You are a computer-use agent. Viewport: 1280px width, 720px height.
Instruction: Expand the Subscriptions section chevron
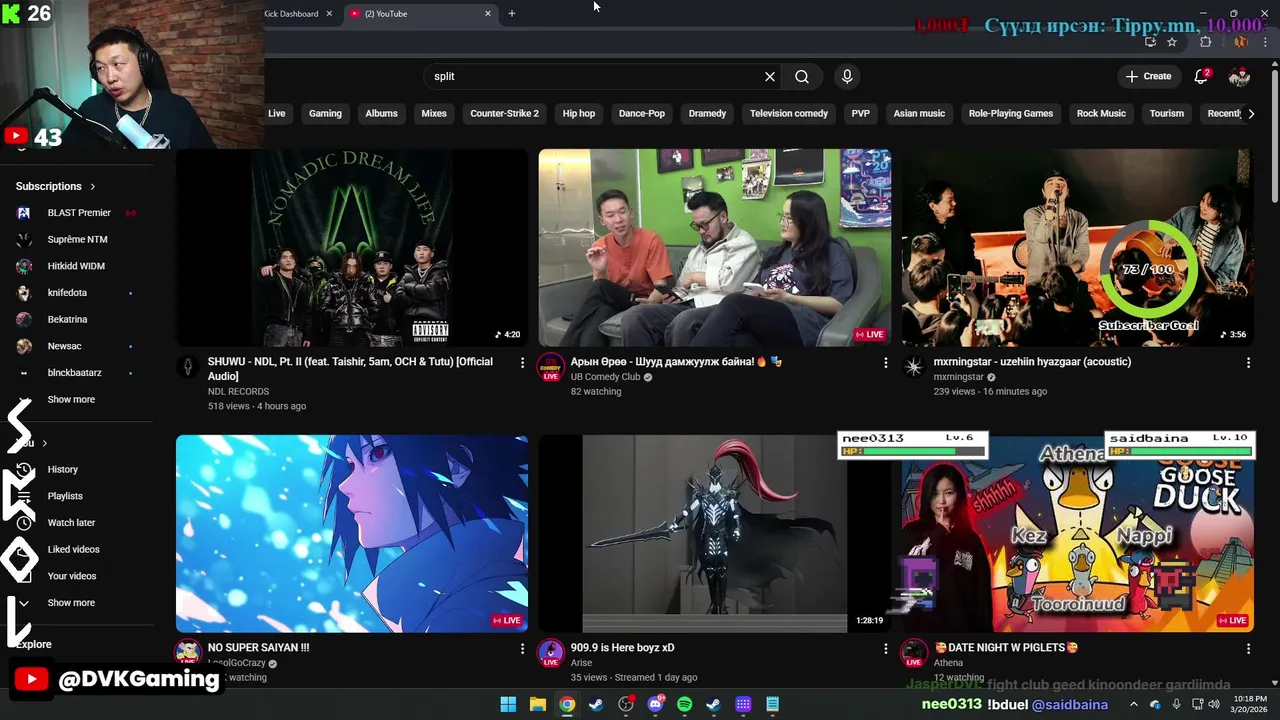(x=93, y=187)
